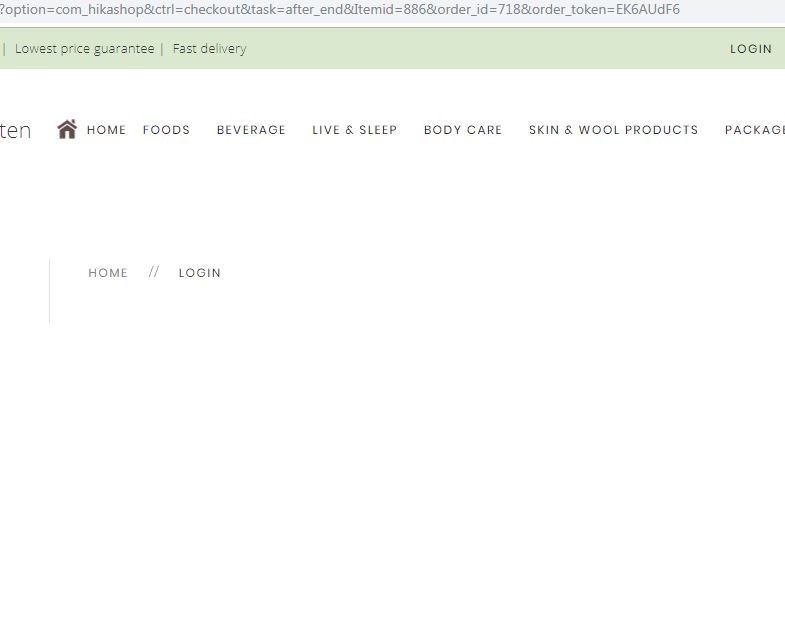Click LOGIN in the breadcrumb trail
785x628 pixels.
pyautogui.click(x=199, y=273)
